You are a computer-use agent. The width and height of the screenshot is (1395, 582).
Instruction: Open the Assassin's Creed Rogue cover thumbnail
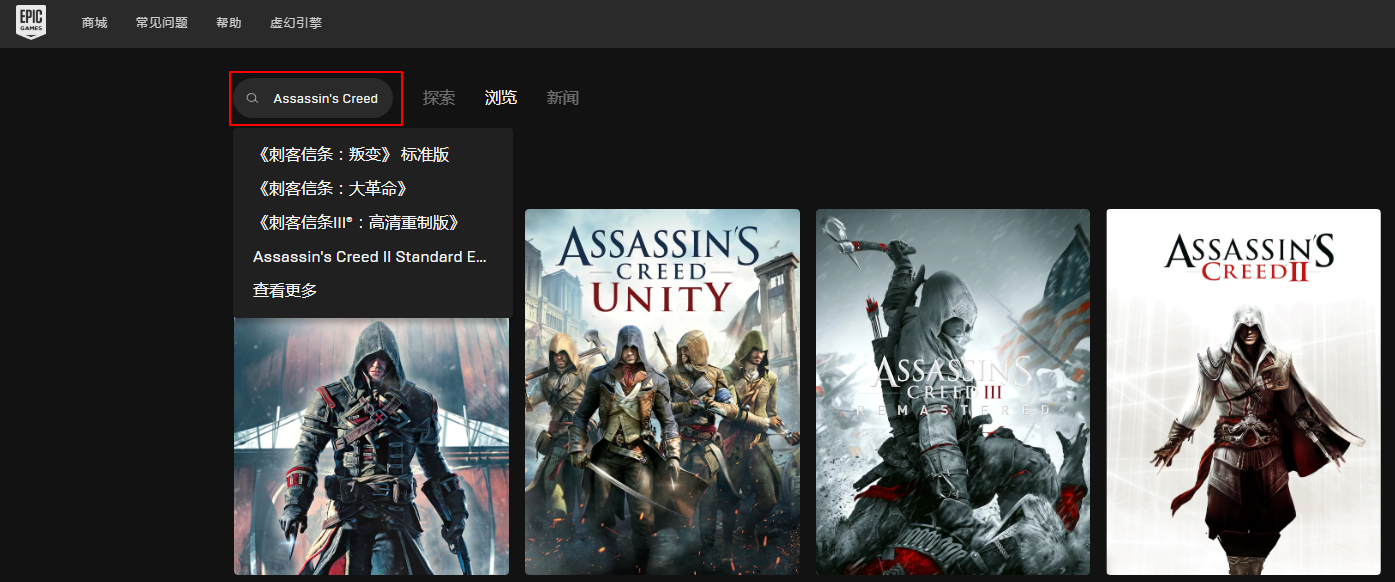point(371,446)
